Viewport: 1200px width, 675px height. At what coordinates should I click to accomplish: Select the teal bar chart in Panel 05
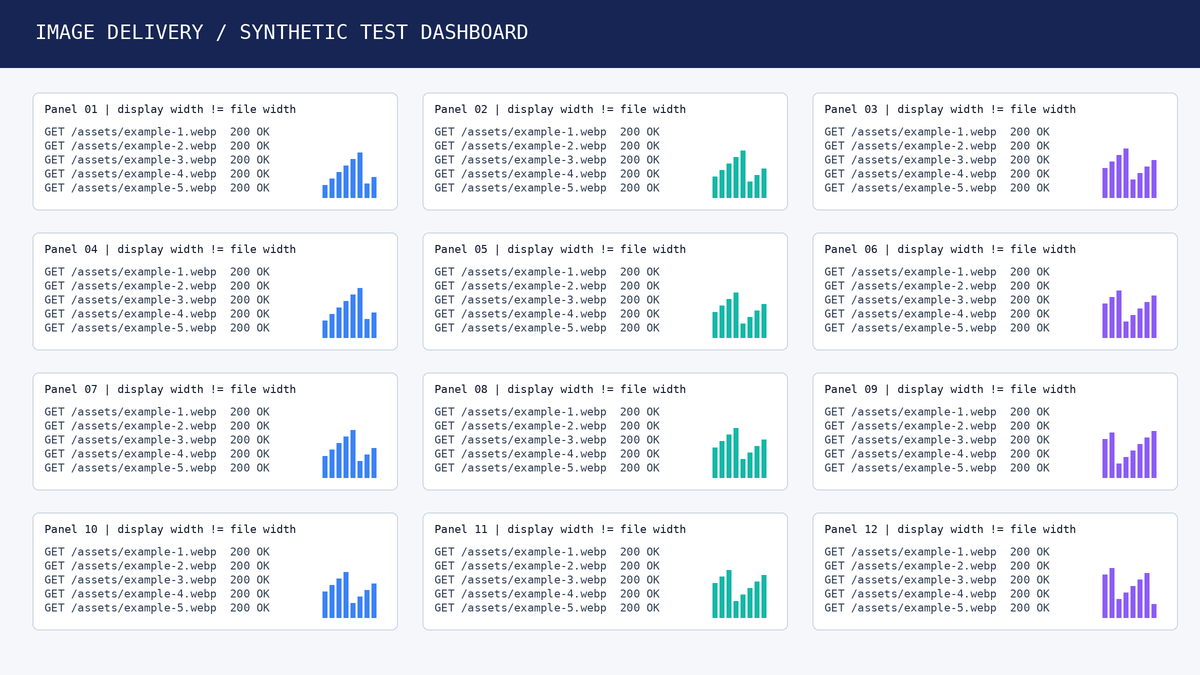(x=739, y=315)
